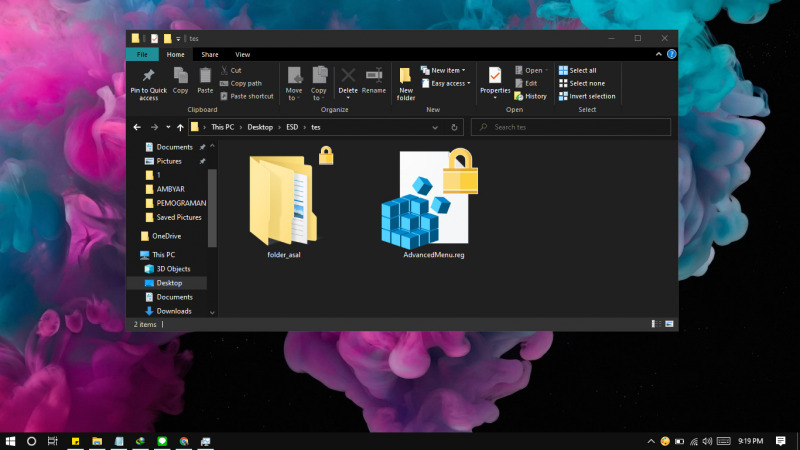This screenshot has height=450, width=800.
Task: Click Select none
Action: point(582,83)
